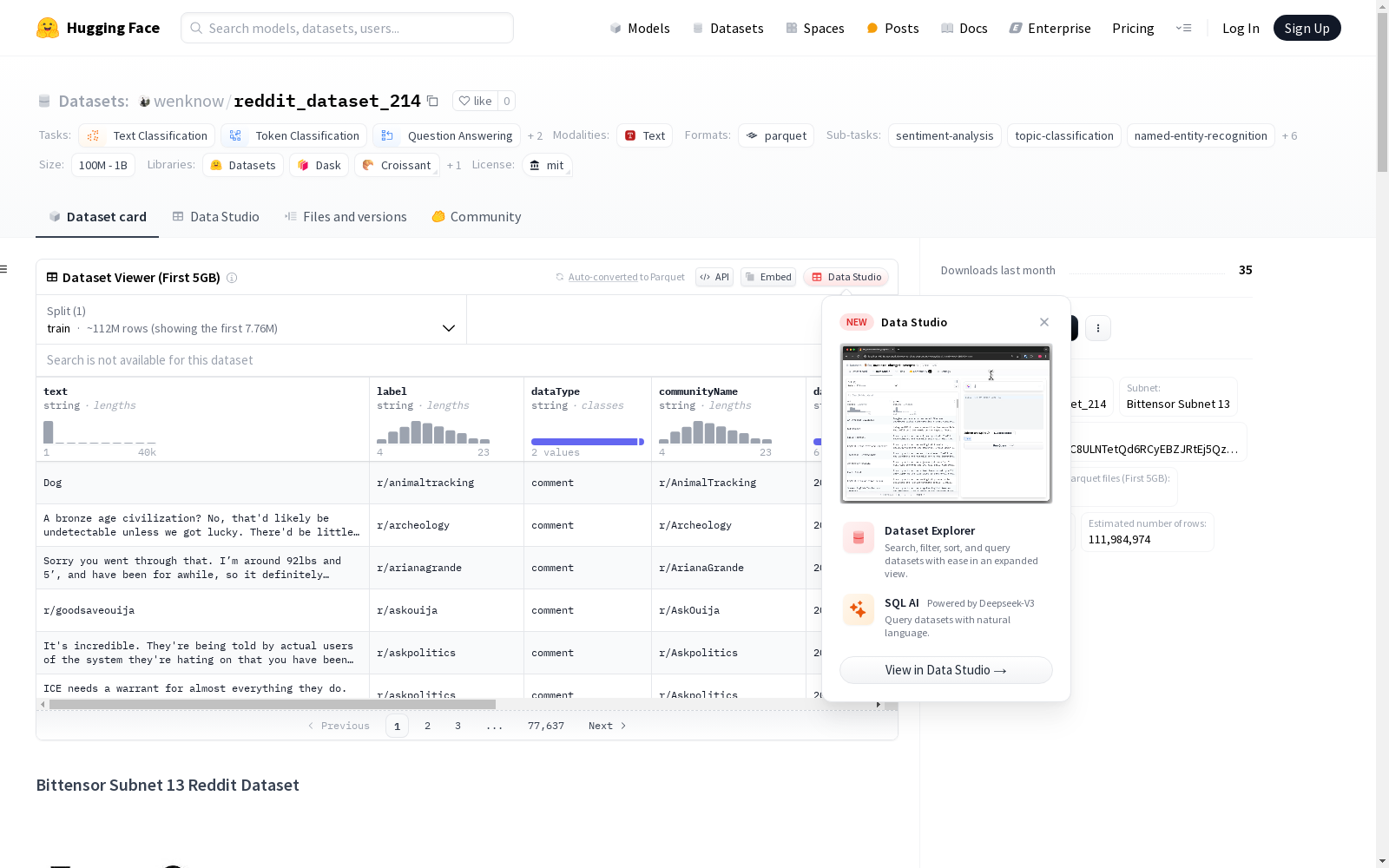The height and width of the screenshot is (868, 1389).
Task: Expand the train split dropdown
Action: click(251, 319)
